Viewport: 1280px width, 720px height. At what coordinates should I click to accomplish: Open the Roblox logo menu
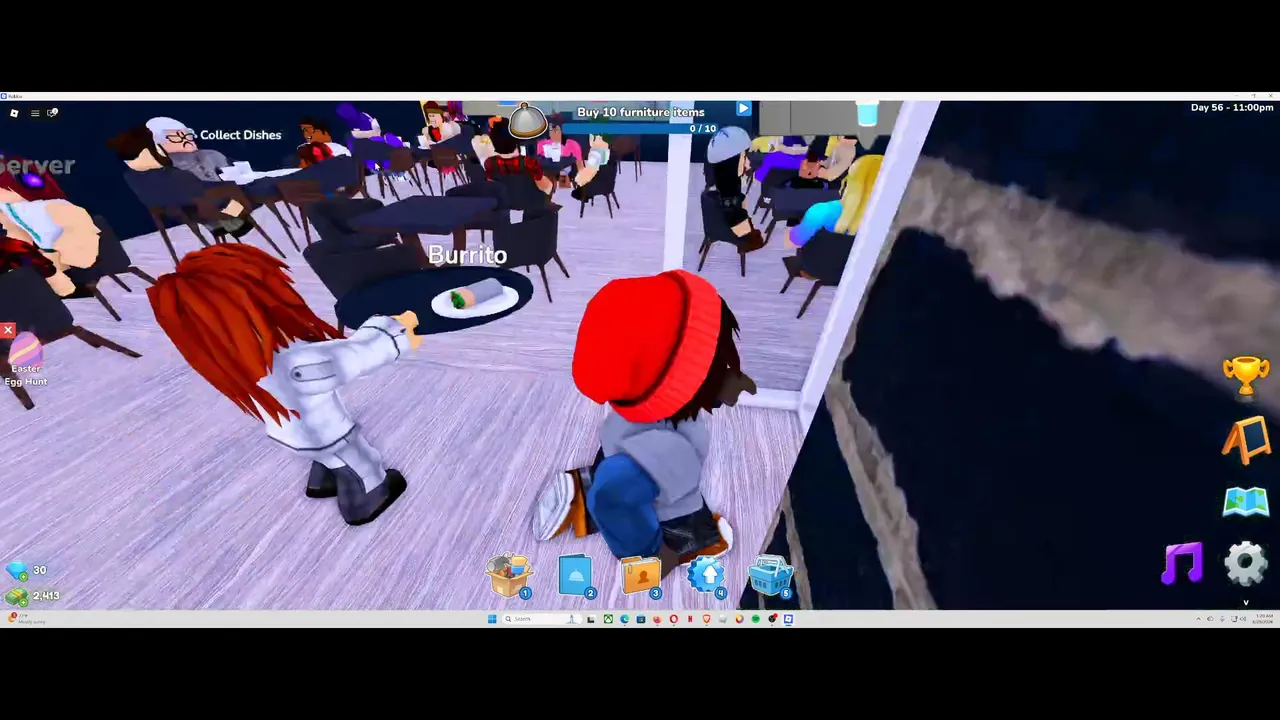[14, 113]
